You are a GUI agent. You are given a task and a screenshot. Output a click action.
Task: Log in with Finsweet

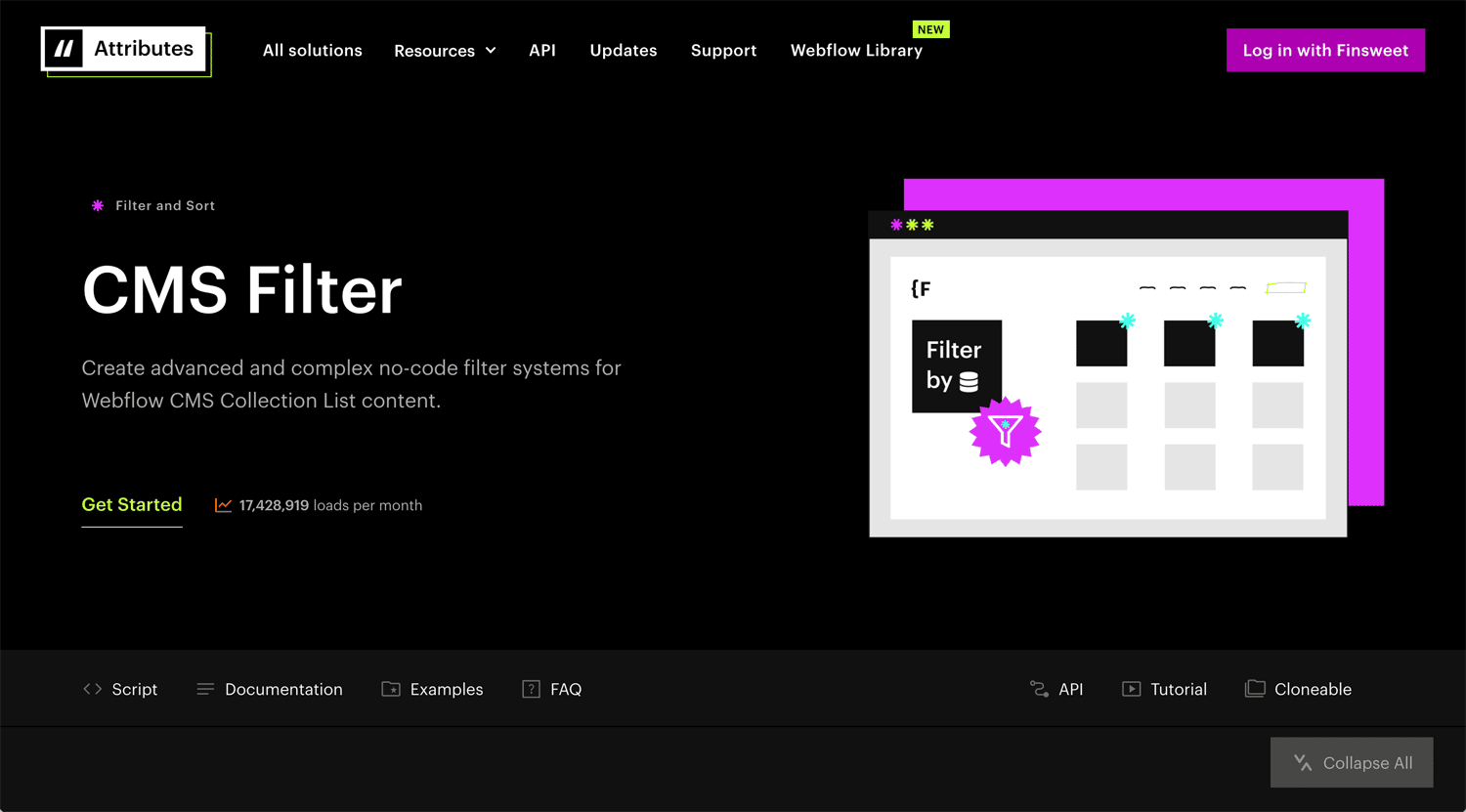tap(1325, 50)
